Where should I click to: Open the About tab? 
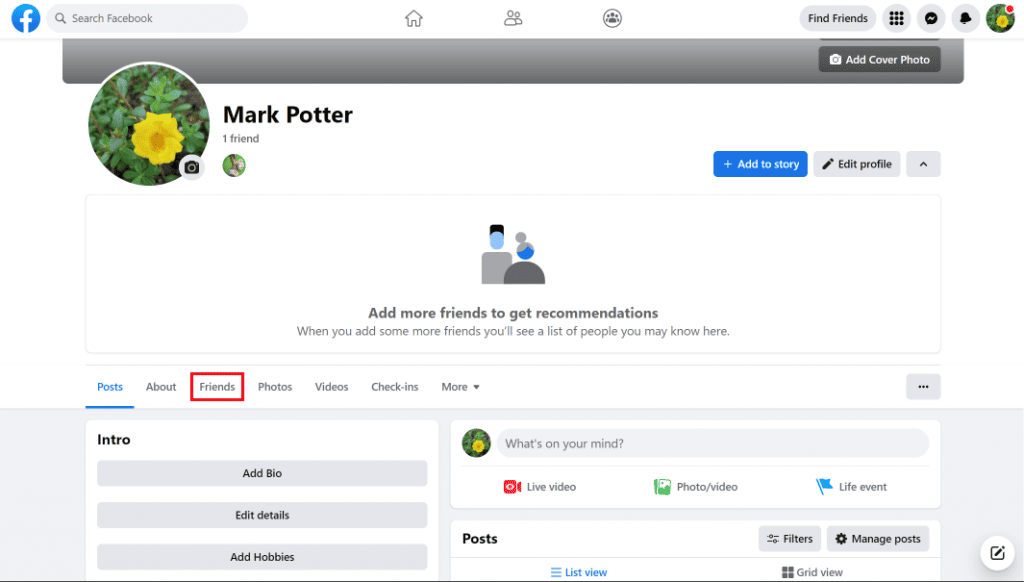tap(160, 387)
